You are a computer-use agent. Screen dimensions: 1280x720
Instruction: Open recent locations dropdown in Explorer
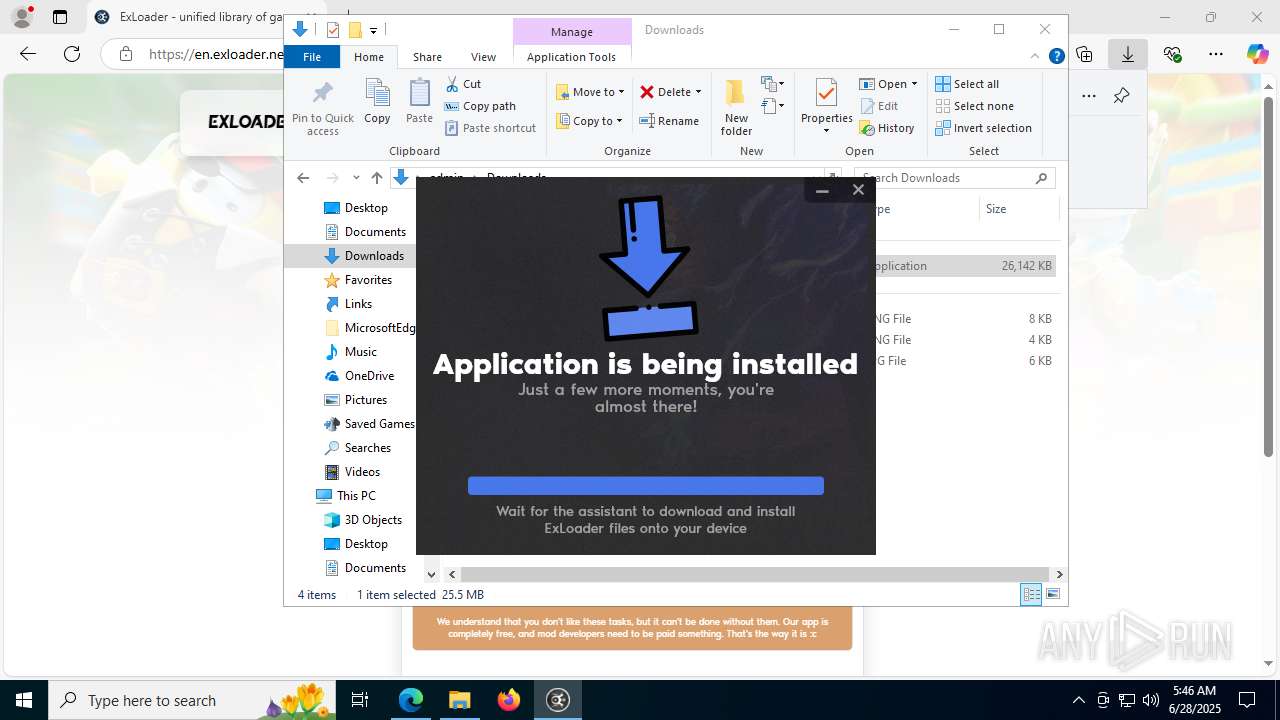click(x=356, y=178)
